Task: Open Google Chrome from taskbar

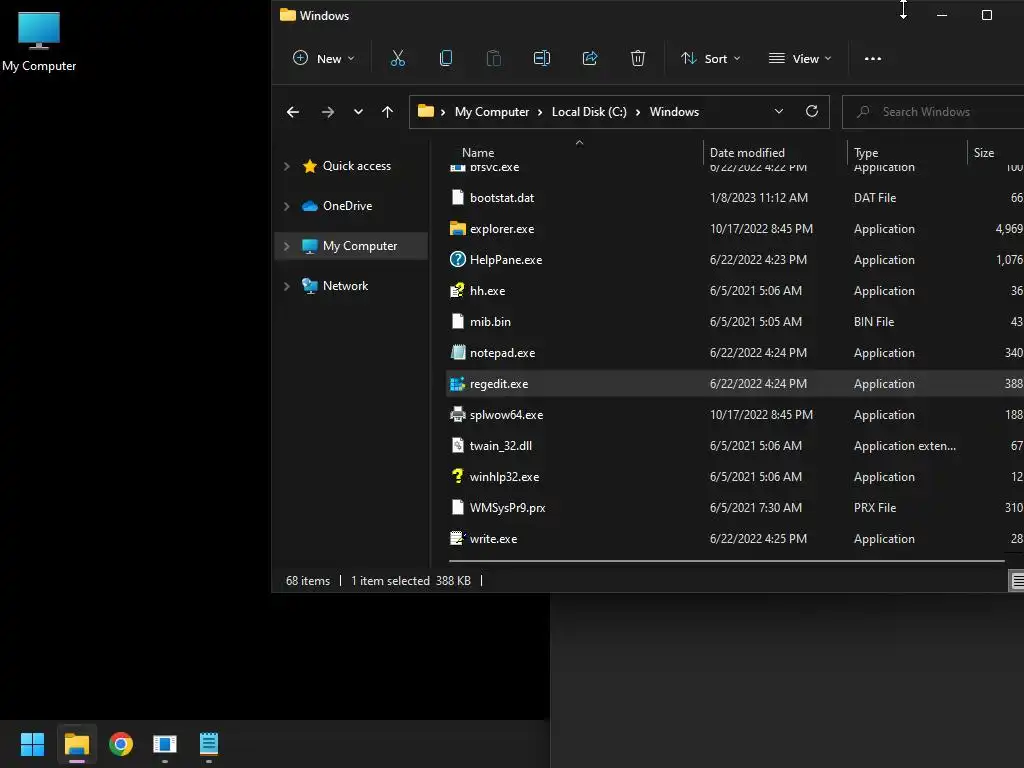Action: click(121, 744)
